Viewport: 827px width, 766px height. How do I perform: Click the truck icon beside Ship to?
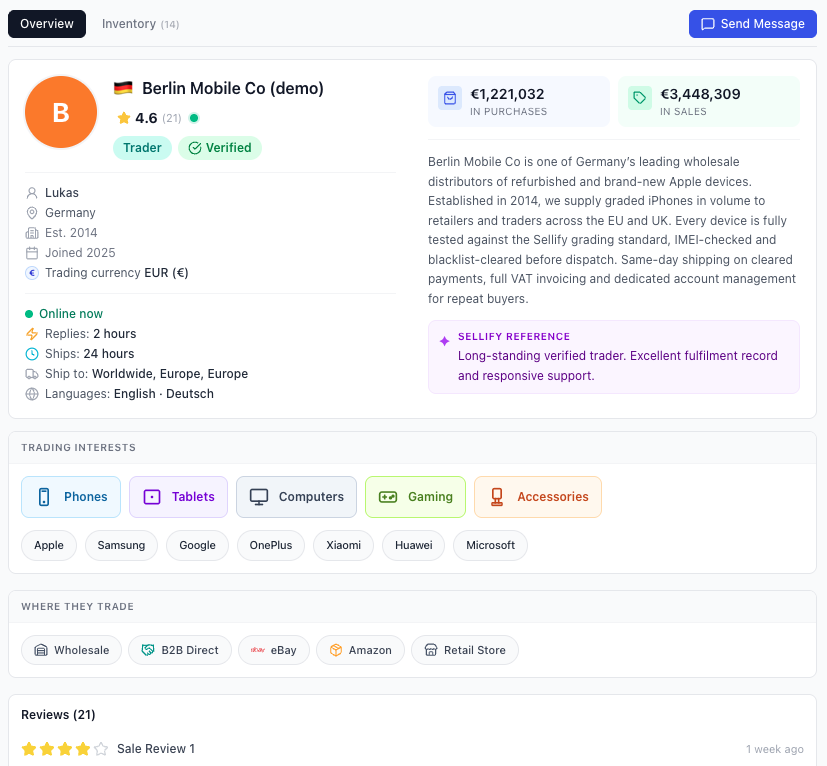point(32,374)
